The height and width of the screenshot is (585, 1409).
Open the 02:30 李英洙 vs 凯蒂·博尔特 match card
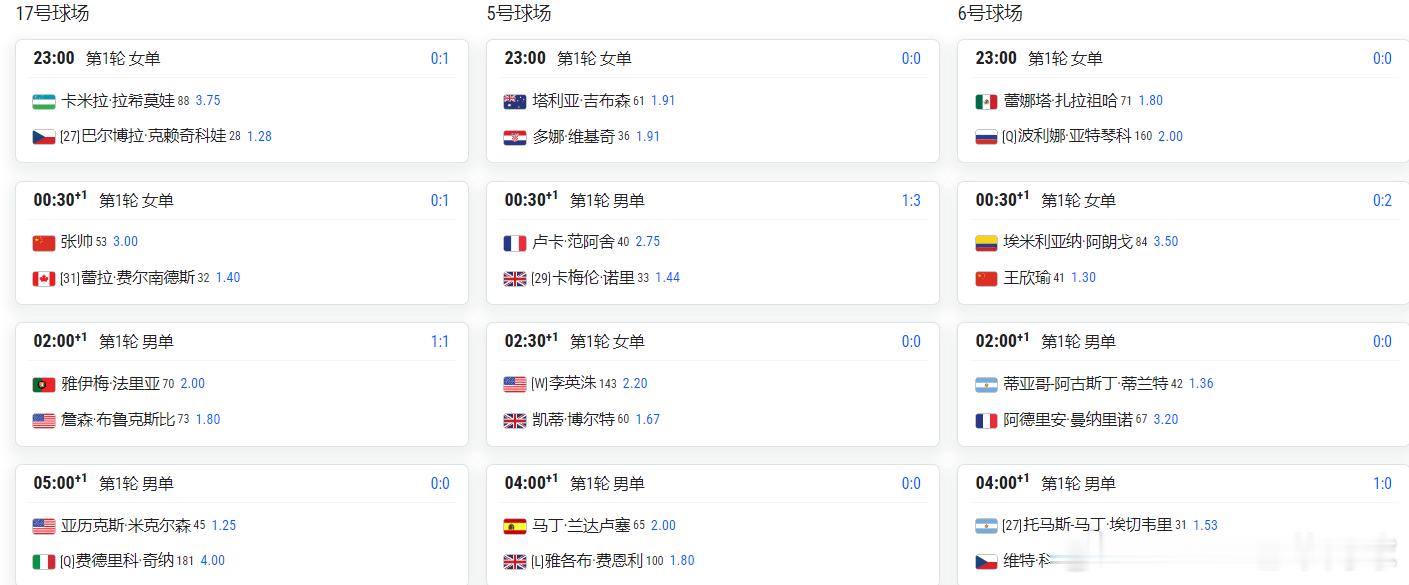click(x=712, y=384)
